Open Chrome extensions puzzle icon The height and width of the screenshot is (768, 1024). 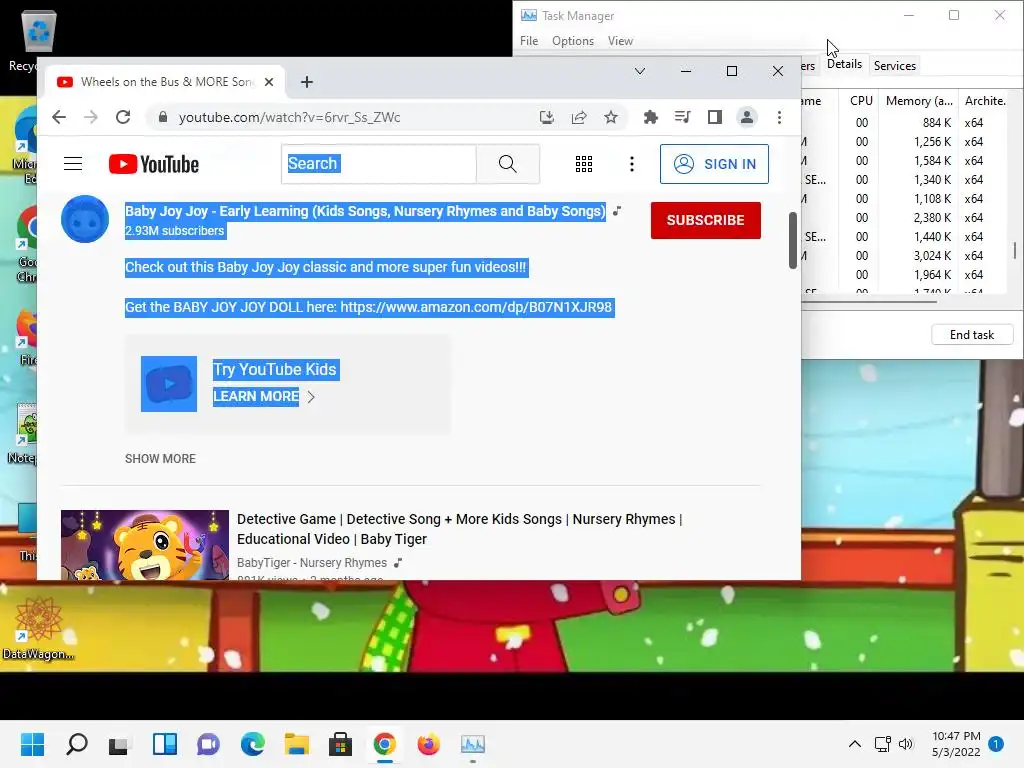coord(650,118)
